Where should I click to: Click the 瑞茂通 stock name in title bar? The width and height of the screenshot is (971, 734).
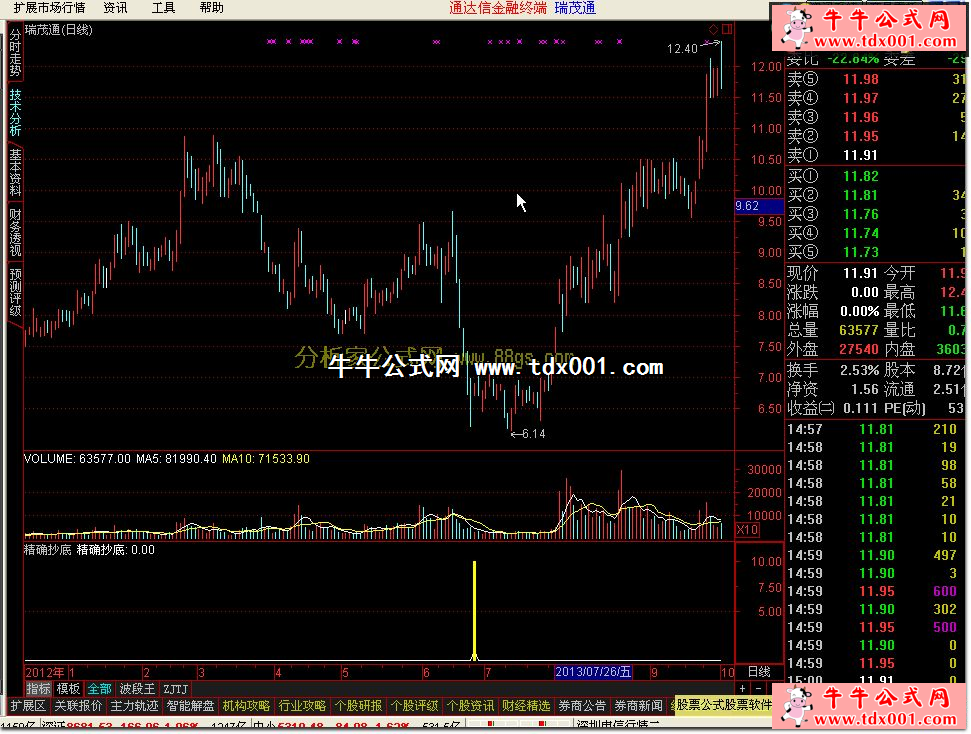(x=575, y=8)
